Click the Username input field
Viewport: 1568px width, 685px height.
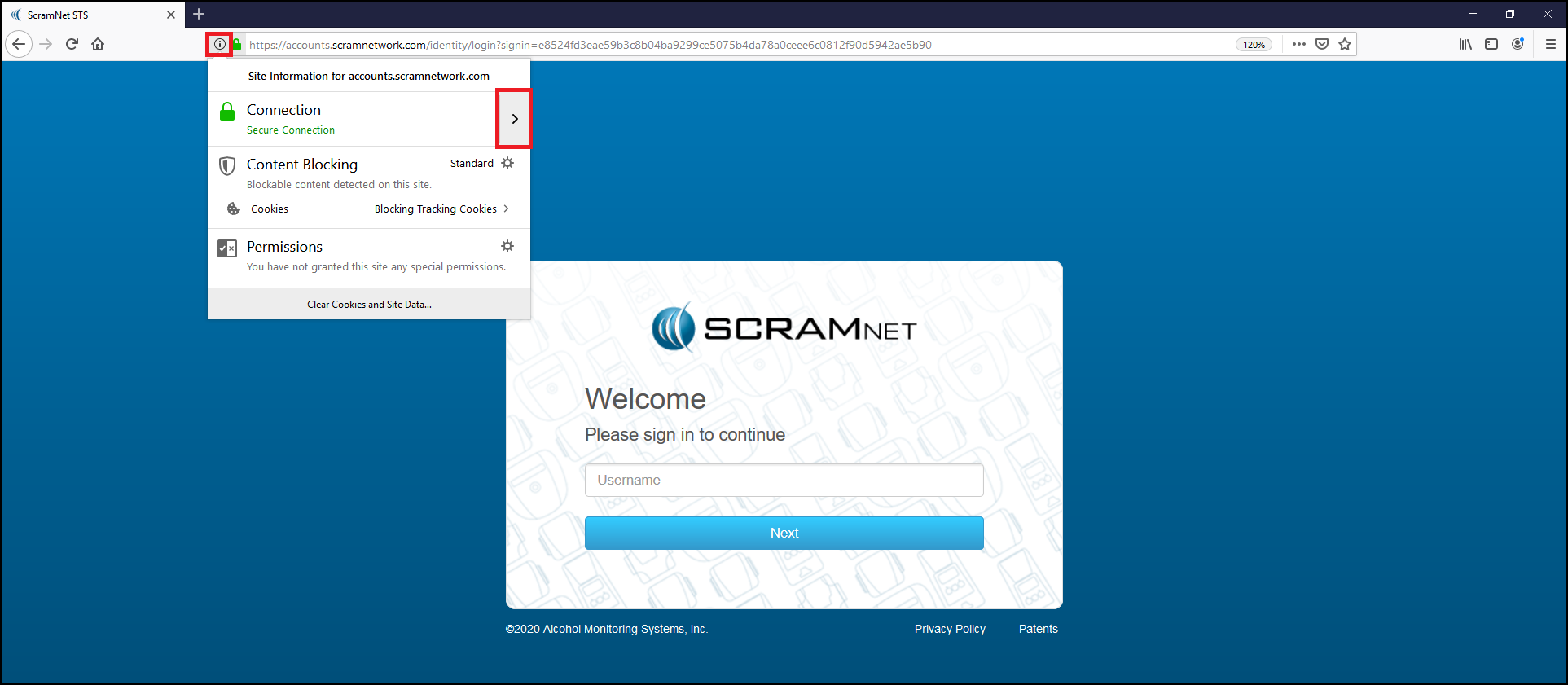pos(784,481)
